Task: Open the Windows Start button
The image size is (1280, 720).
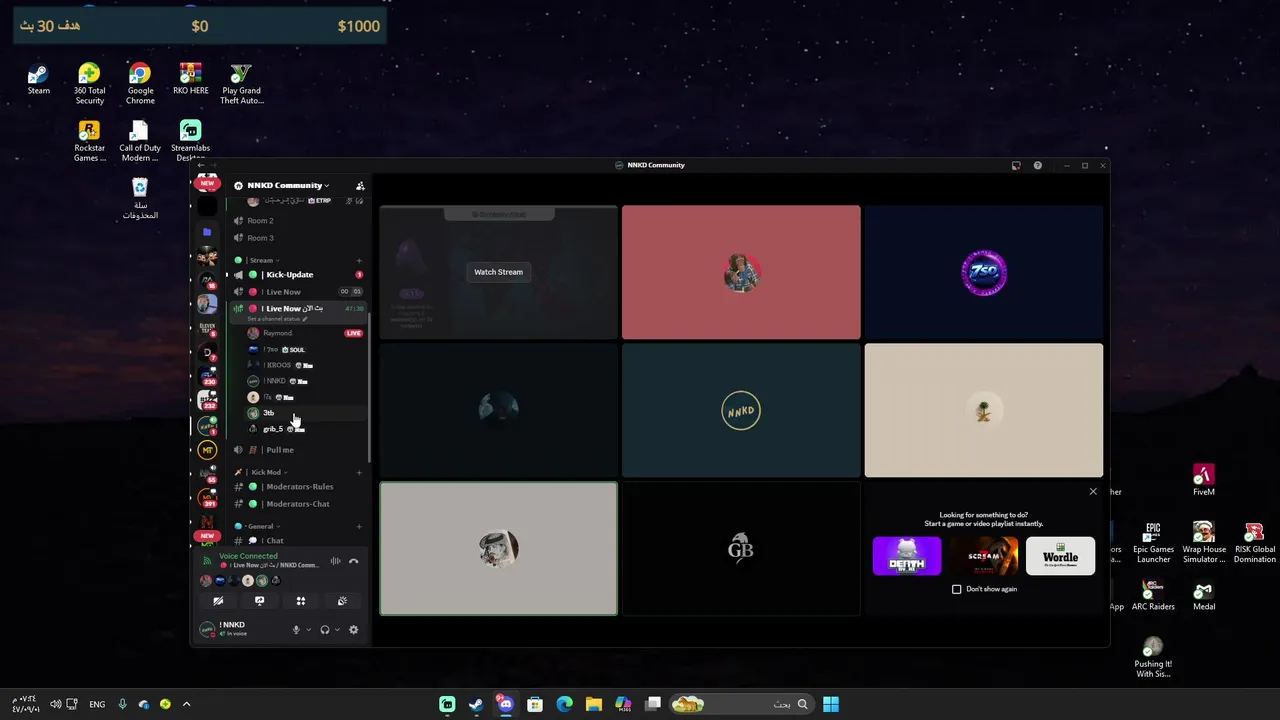Action: 830,704
